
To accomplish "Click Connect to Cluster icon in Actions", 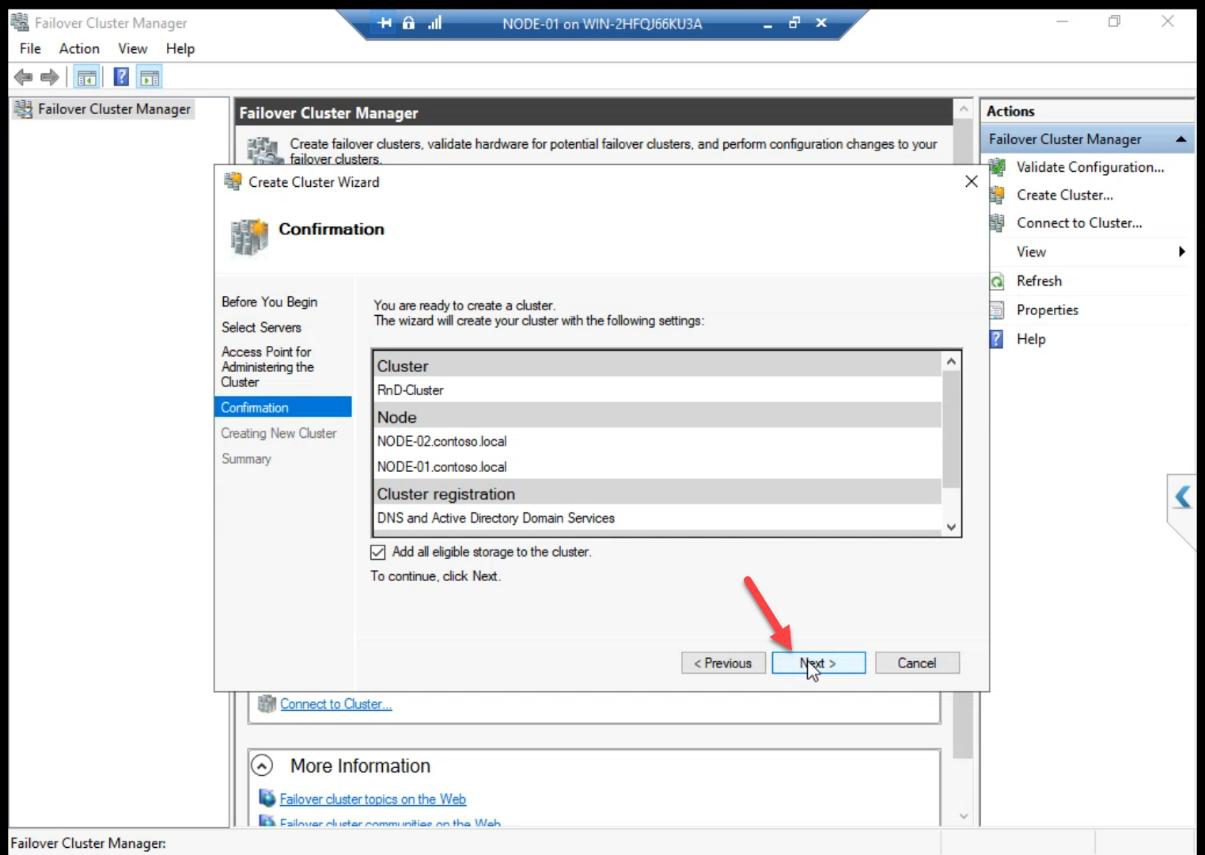I will click(x=997, y=223).
